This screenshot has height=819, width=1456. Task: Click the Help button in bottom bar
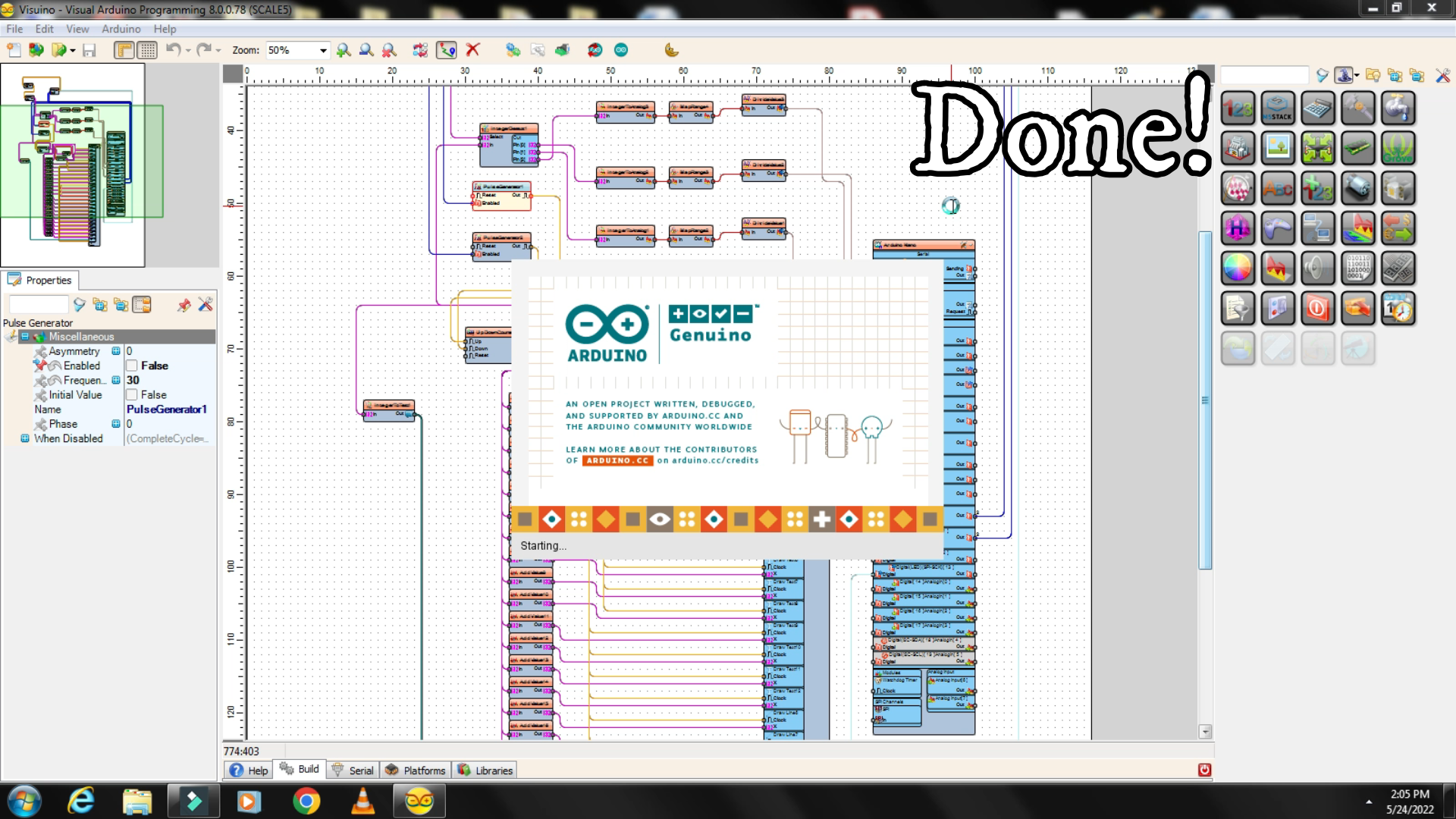249,770
